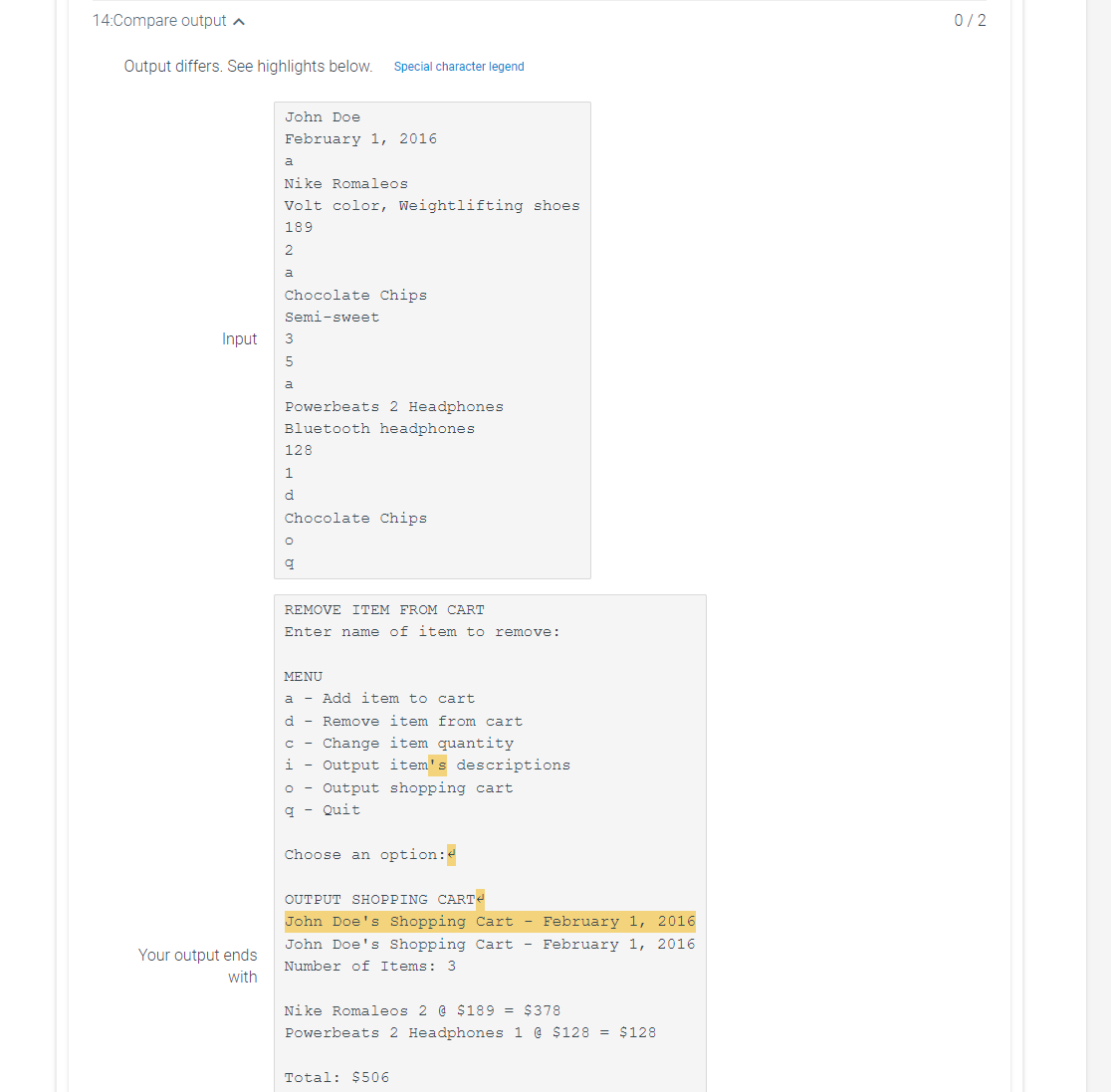This screenshot has height=1092, width=1111.
Task: Click "Output differs. See highlights below." message
Action: 248,67
